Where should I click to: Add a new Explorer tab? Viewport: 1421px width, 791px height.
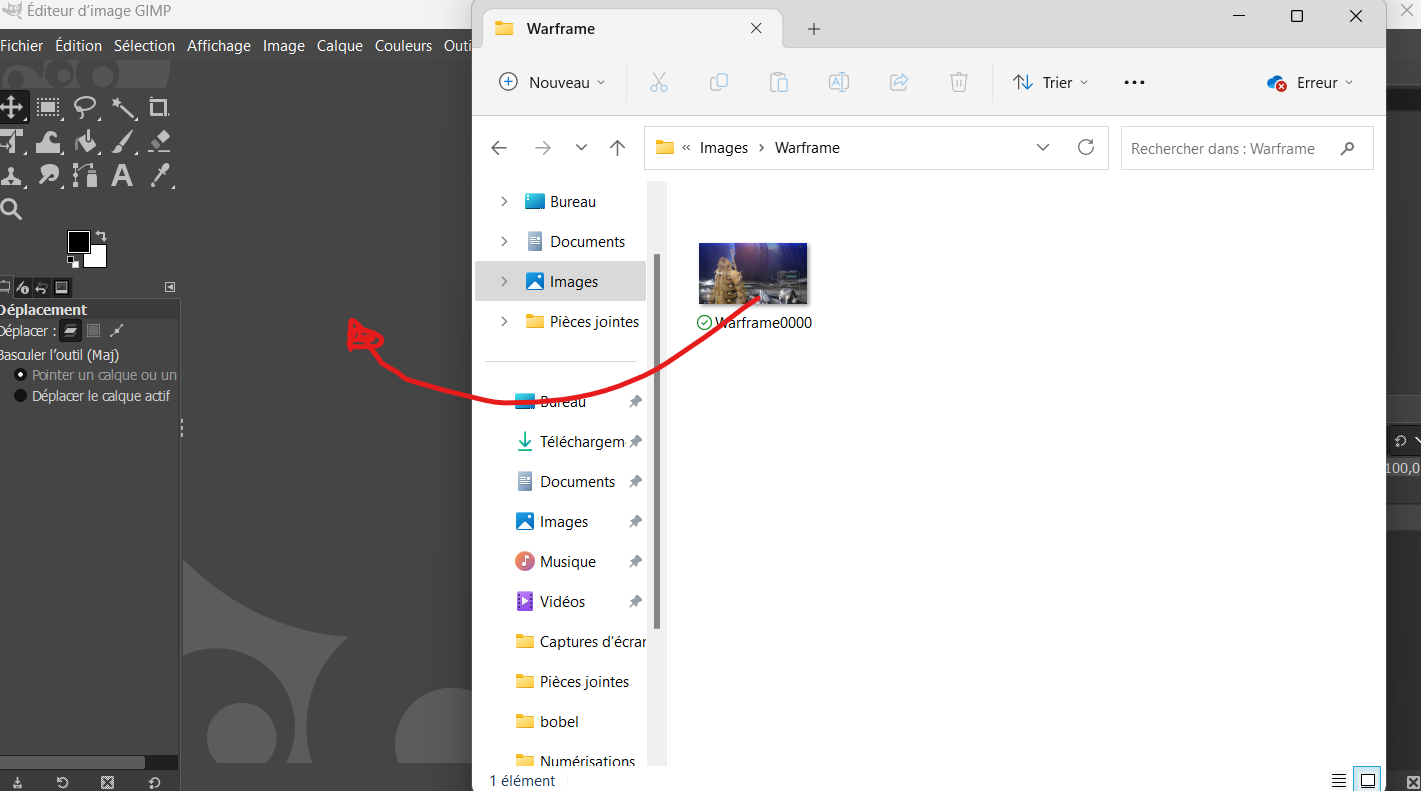[x=814, y=29]
